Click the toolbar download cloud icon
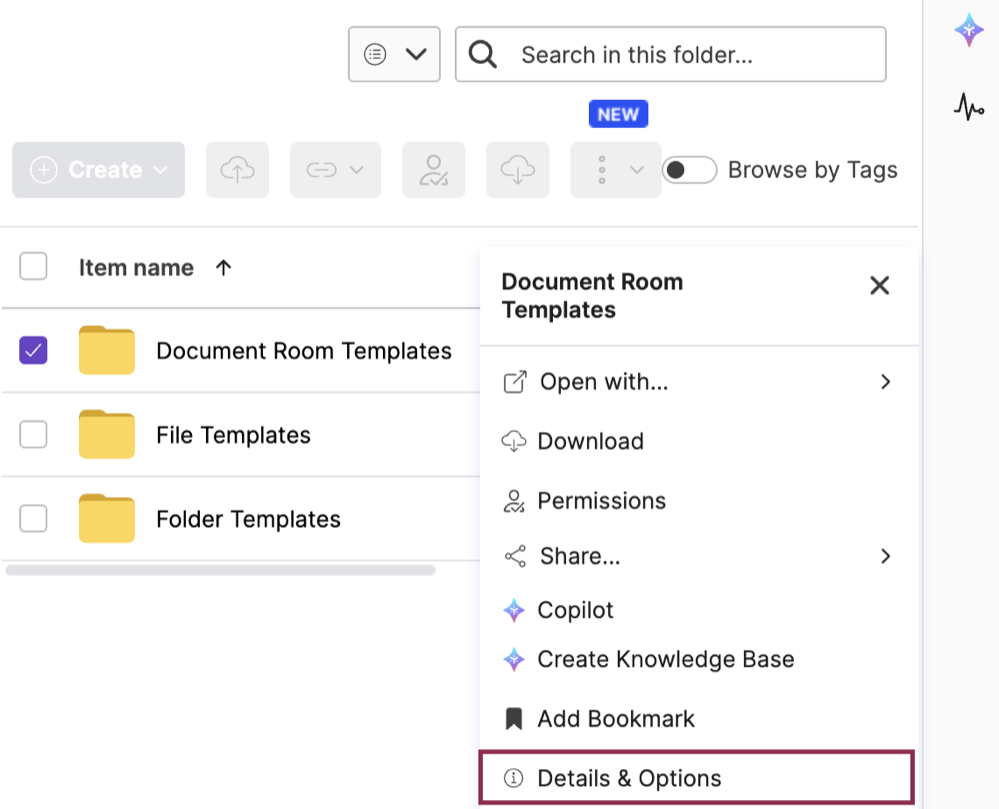This screenshot has height=809, width=999. pos(517,170)
